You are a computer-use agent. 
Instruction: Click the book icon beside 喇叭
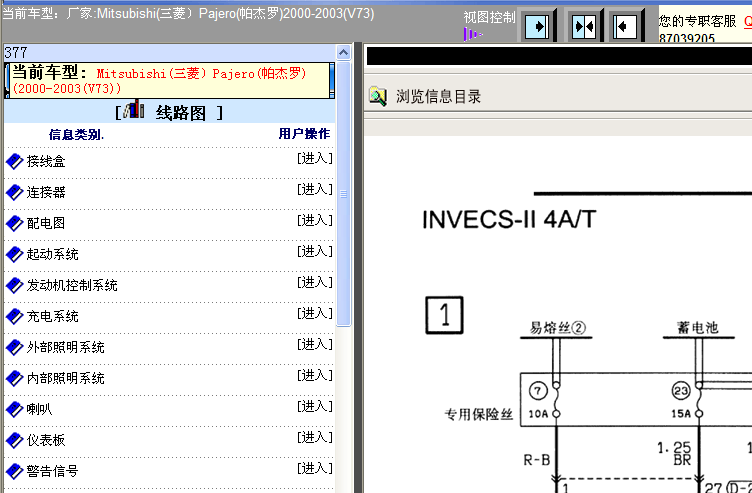14,409
